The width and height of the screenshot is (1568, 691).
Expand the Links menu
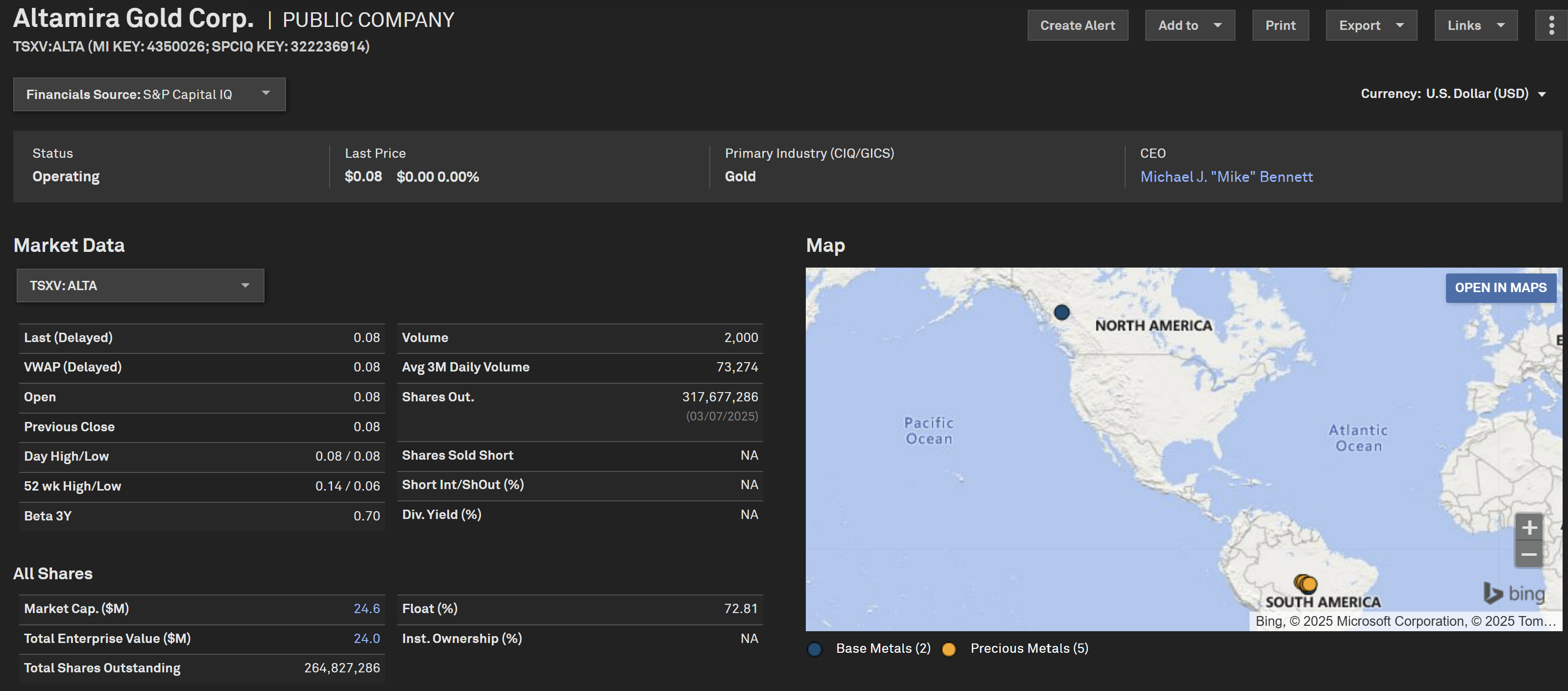click(1475, 25)
